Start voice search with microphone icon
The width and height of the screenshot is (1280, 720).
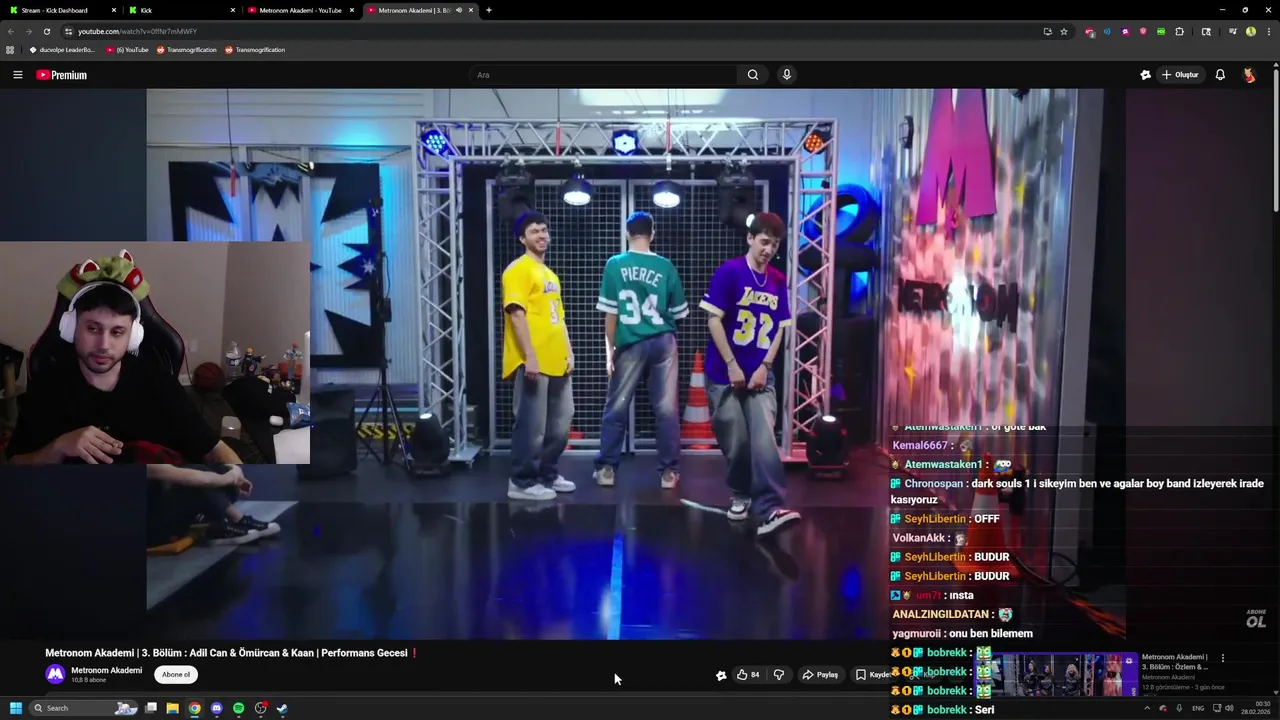(787, 75)
